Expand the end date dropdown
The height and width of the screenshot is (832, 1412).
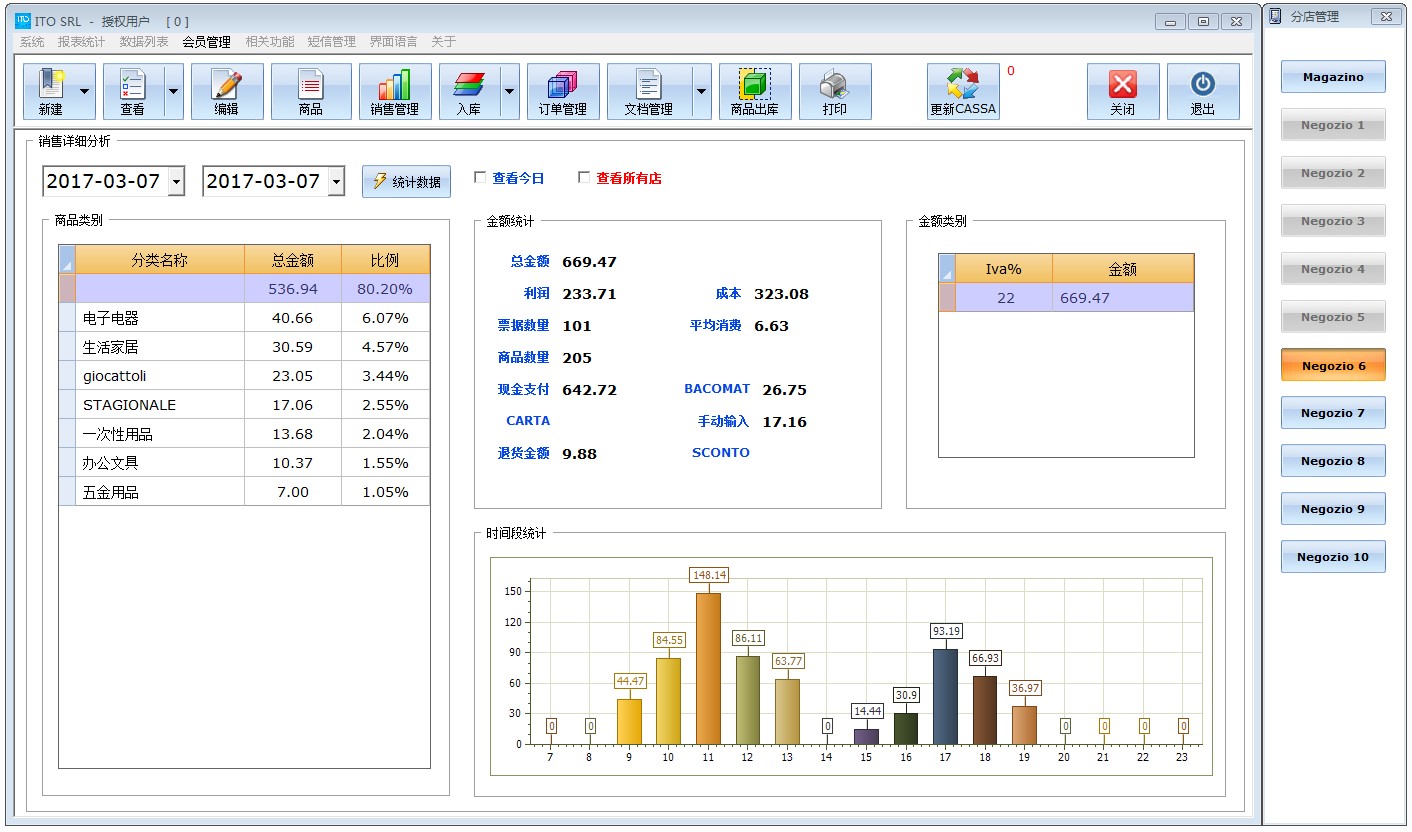pyautogui.click(x=336, y=182)
